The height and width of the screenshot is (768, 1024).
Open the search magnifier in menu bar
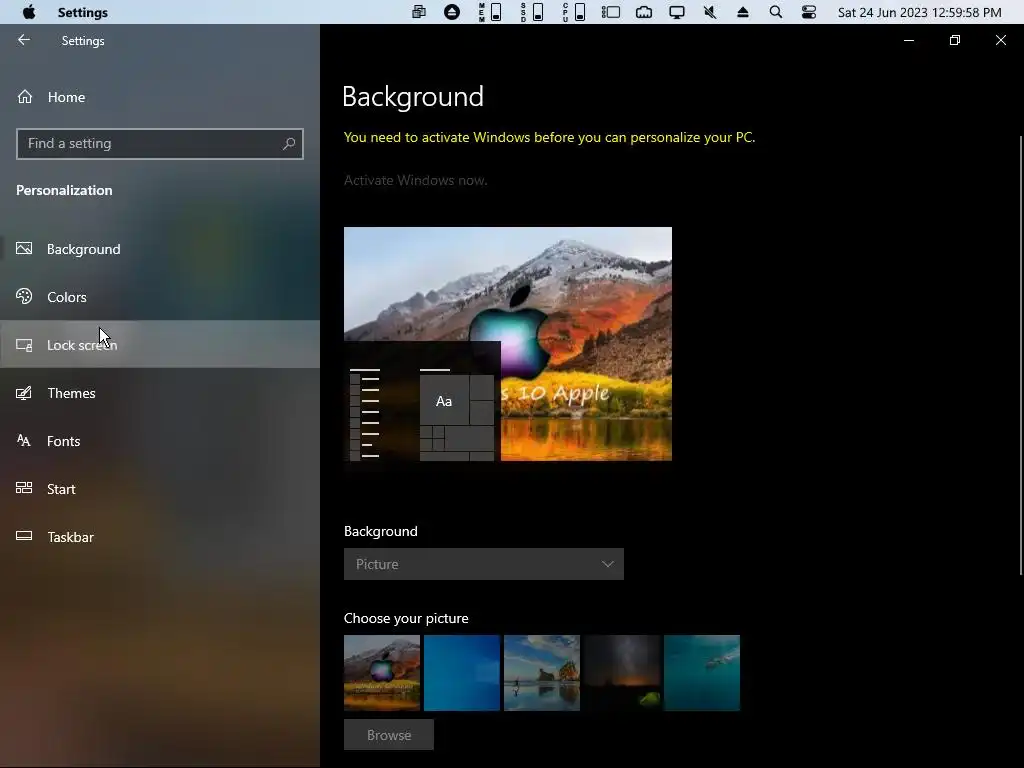[775, 12]
